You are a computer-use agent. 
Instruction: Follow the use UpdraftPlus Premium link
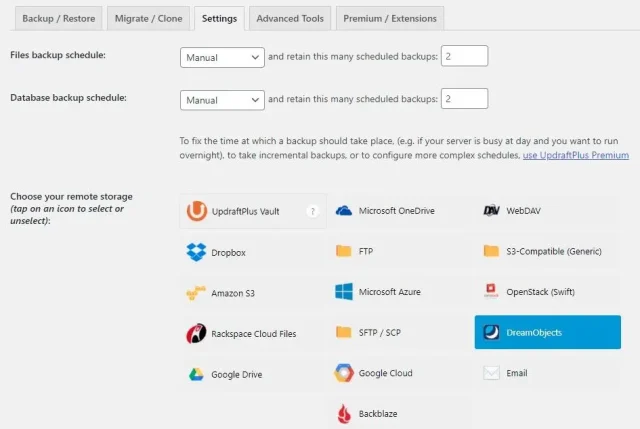pos(576,155)
